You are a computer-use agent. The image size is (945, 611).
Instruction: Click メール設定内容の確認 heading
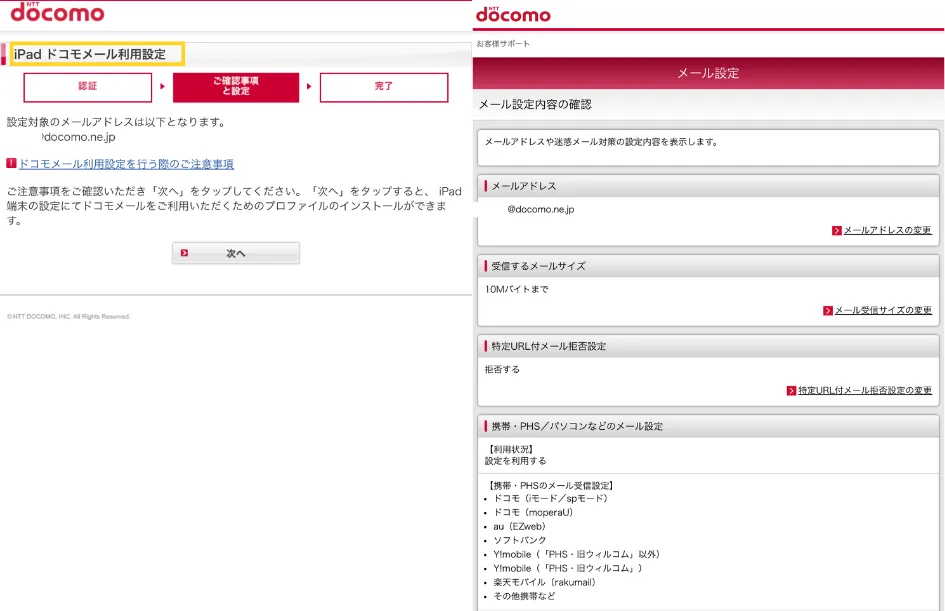click(x=535, y=104)
